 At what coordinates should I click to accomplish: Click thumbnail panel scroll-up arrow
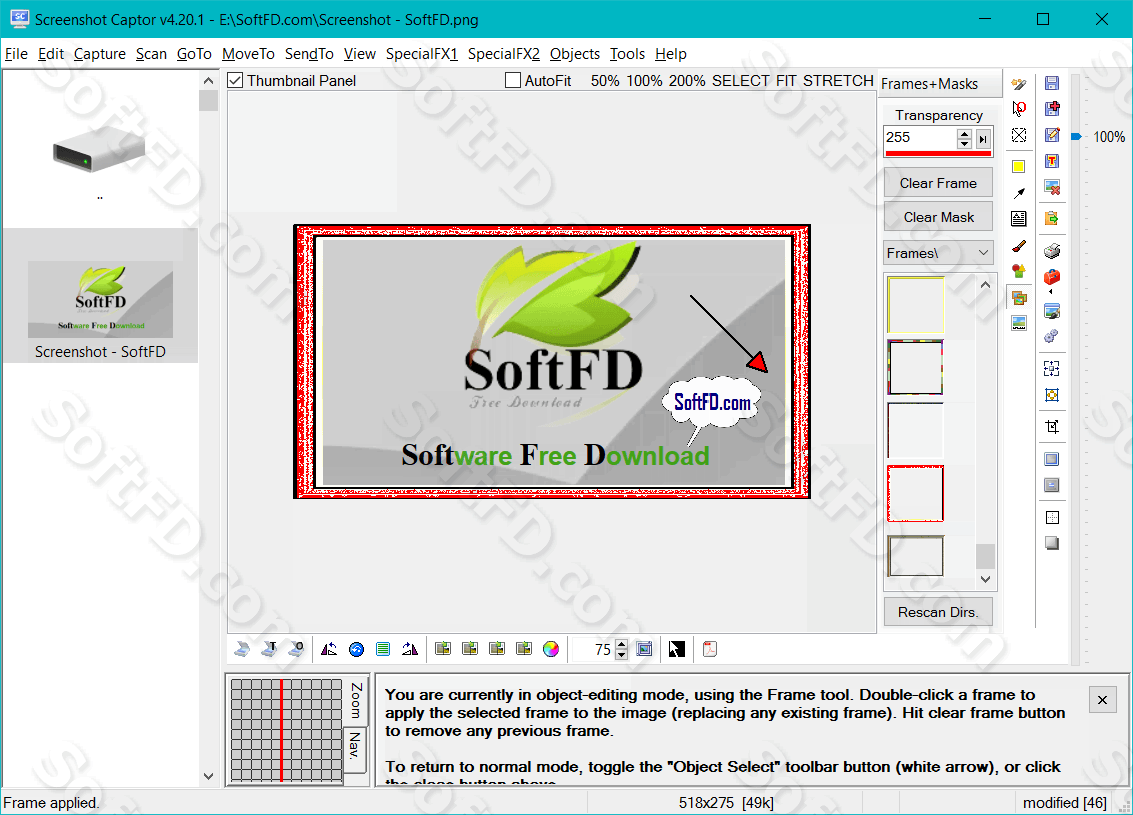(x=208, y=81)
